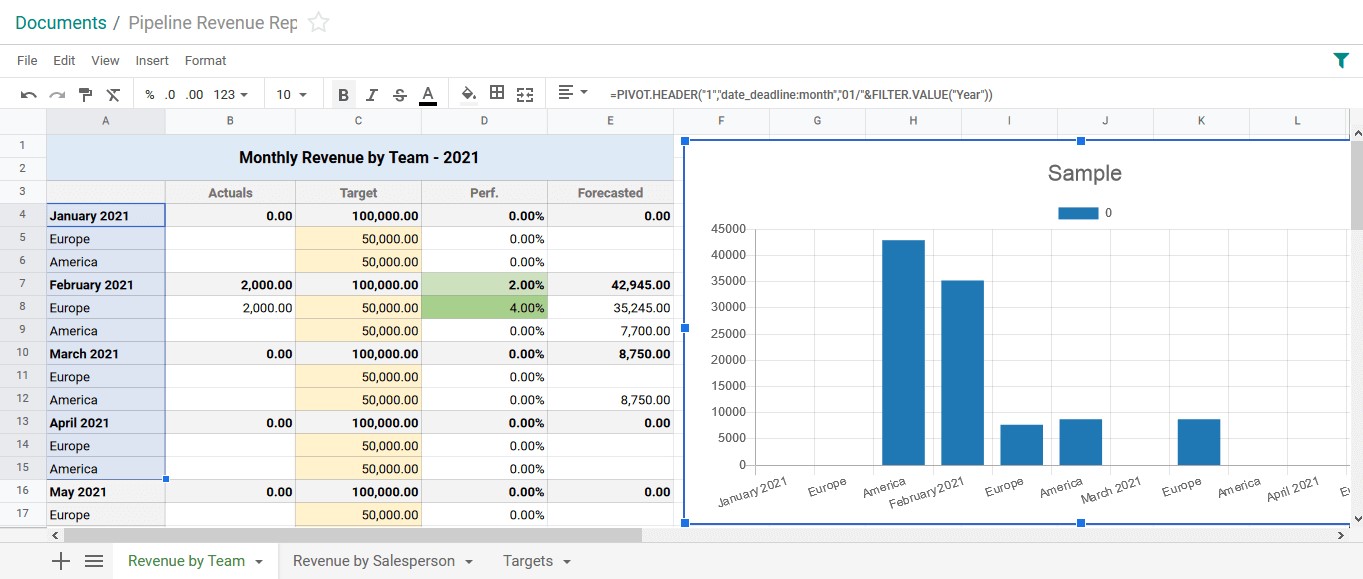
Task: Select column C header
Action: coord(358,121)
